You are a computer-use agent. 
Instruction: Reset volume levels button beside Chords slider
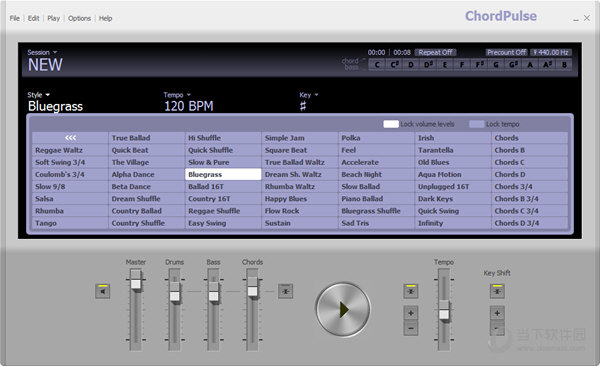click(285, 291)
